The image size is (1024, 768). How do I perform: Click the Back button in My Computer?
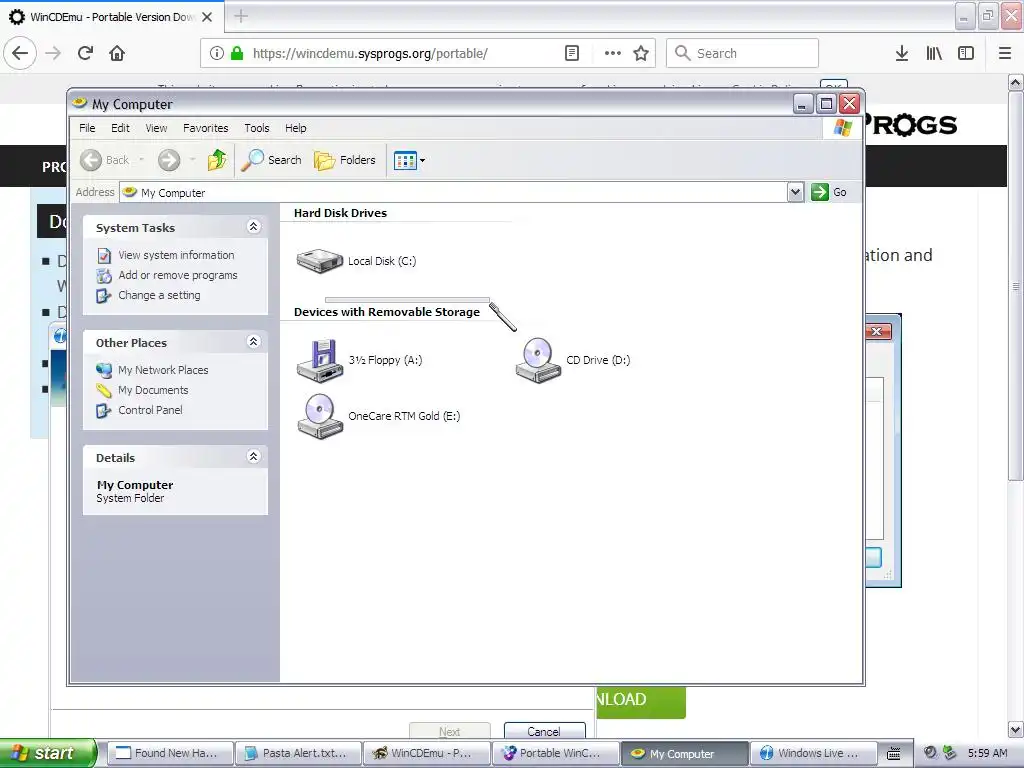pyautogui.click(x=105, y=160)
